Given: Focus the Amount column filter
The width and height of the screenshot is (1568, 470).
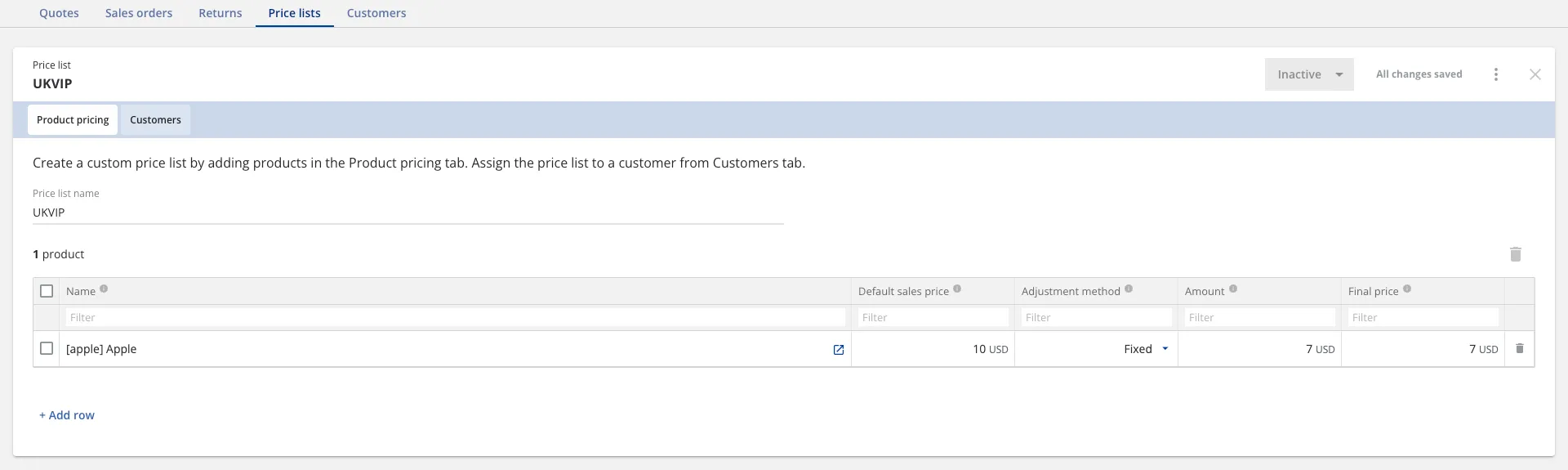Looking at the screenshot, I should 1260,317.
